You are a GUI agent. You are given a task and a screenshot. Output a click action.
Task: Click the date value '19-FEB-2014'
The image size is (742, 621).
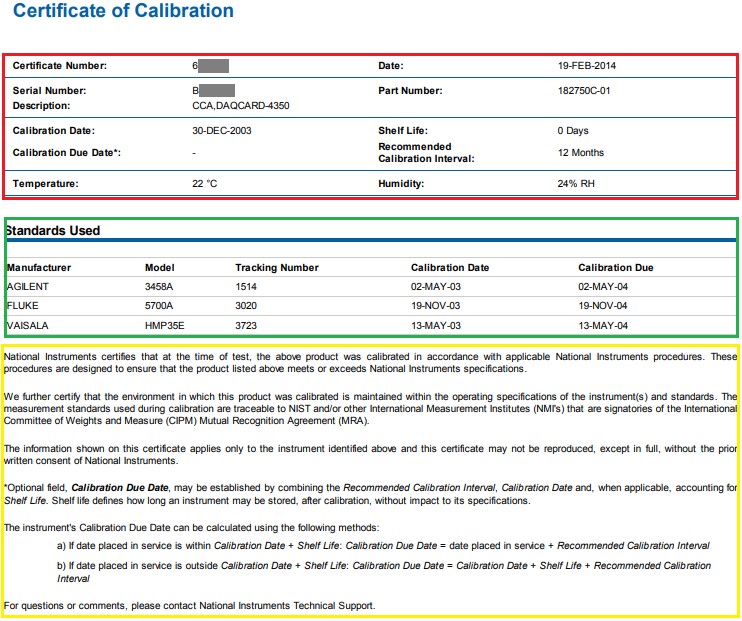pyautogui.click(x=587, y=66)
